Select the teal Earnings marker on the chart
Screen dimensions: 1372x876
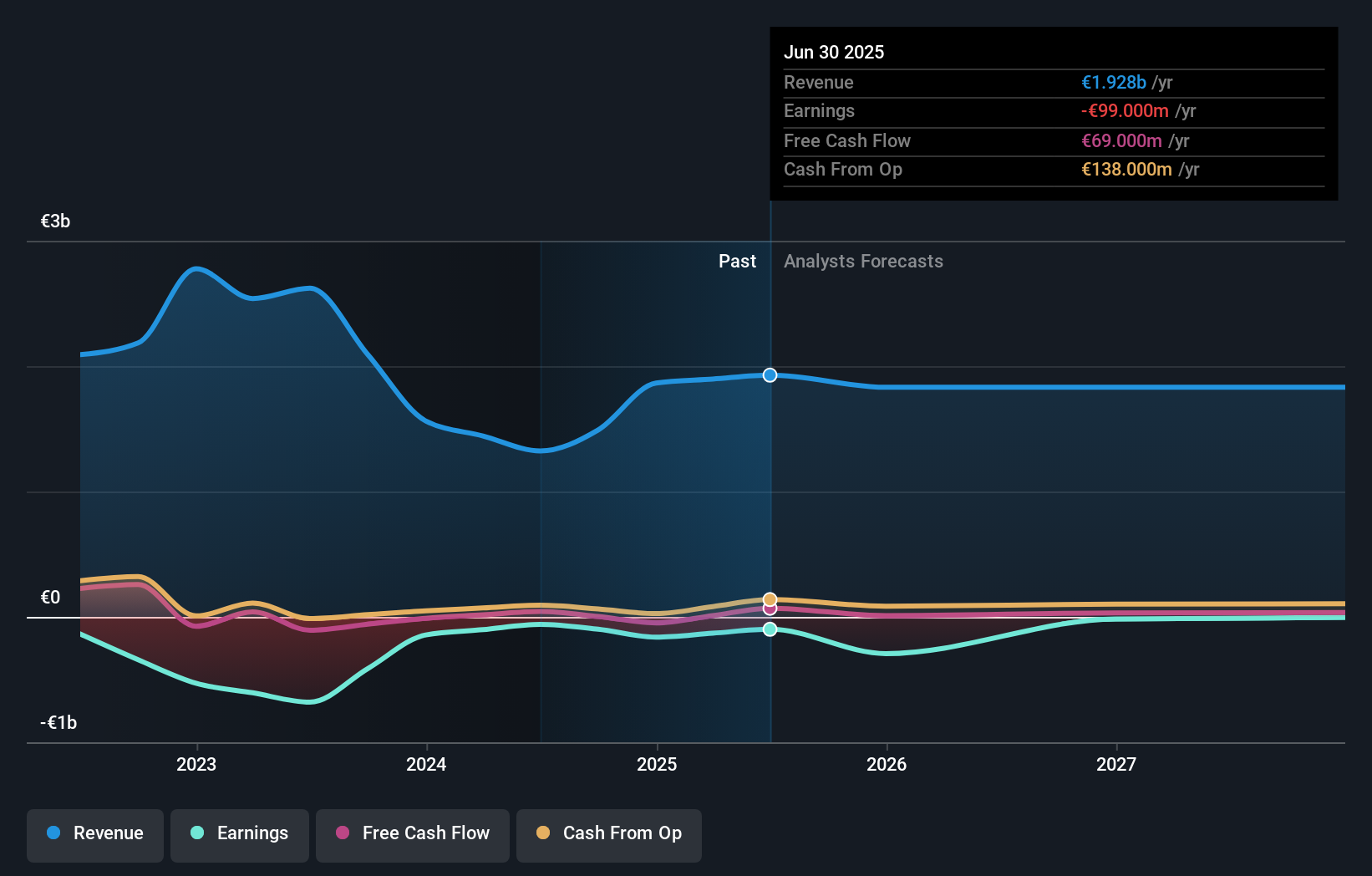click(x=769, y=629)
